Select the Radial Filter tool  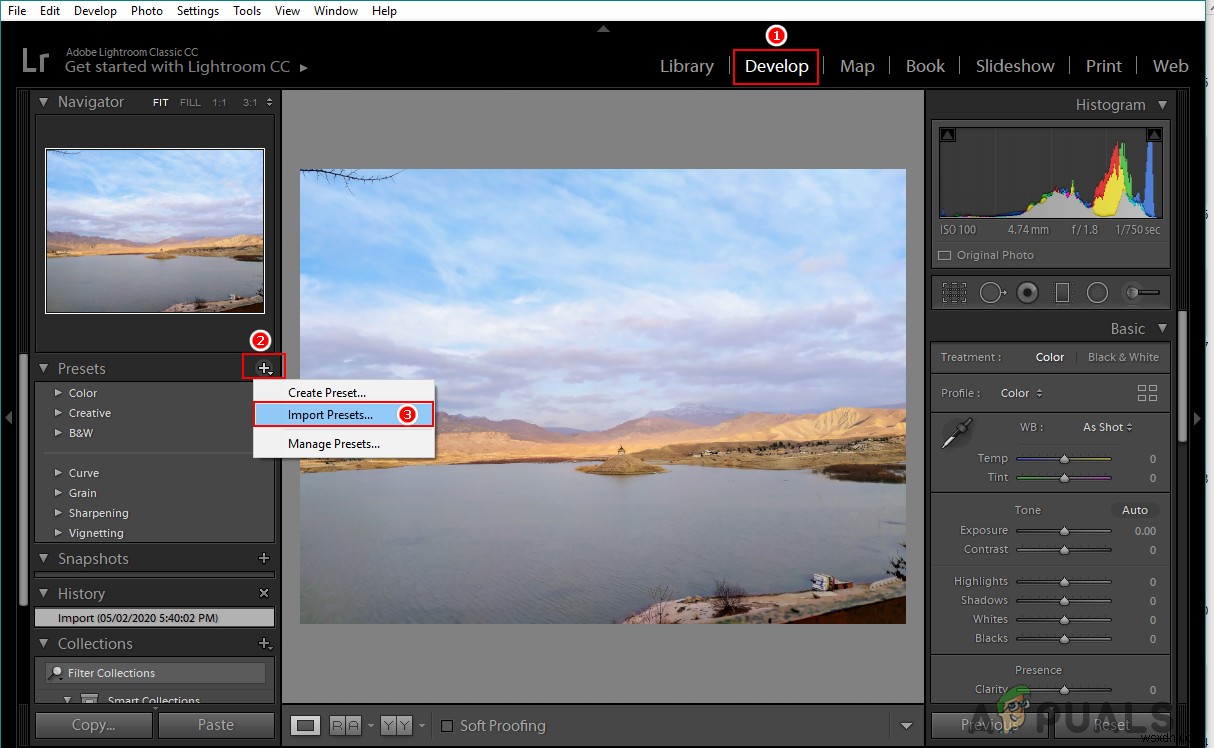click(1097, 293)
